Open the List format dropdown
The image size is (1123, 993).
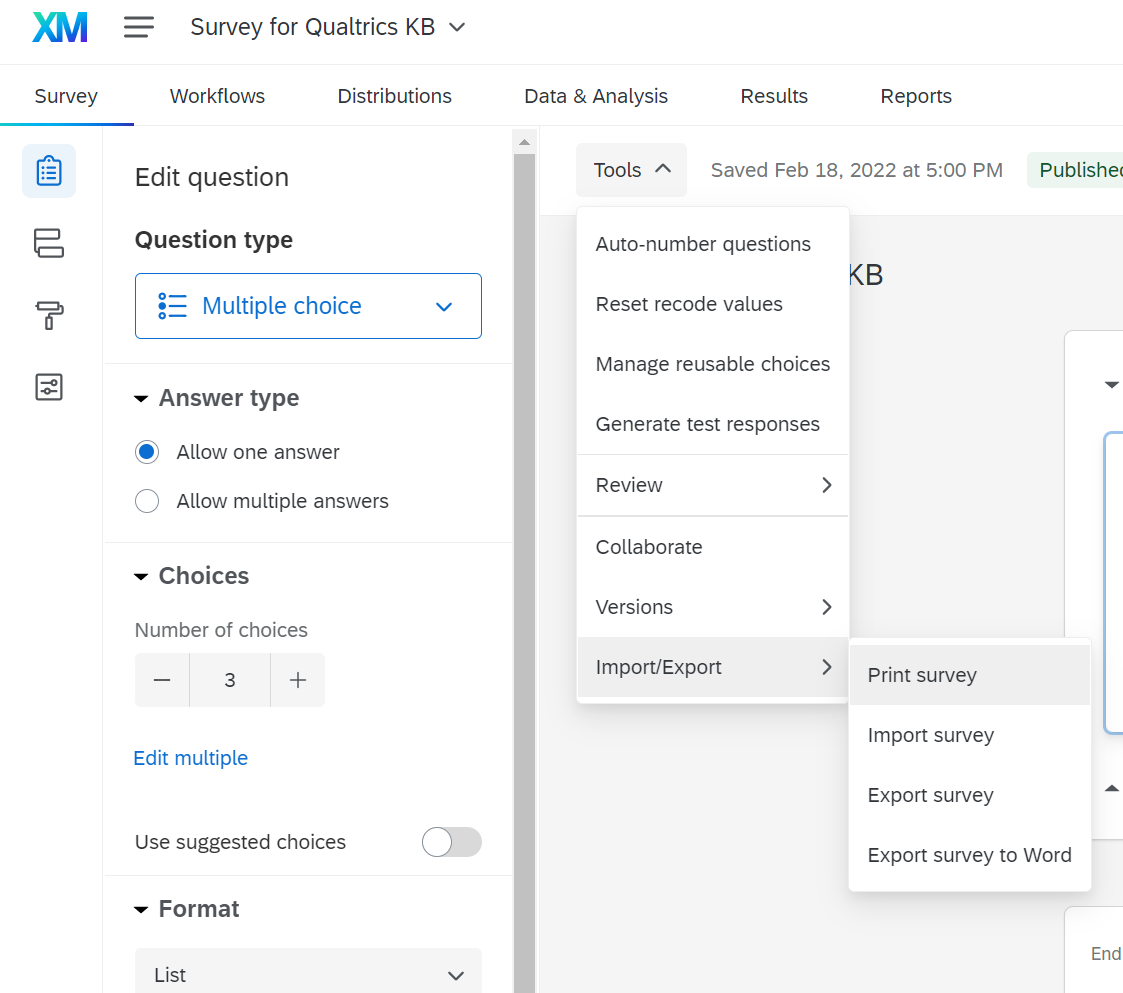click(308, 972)
